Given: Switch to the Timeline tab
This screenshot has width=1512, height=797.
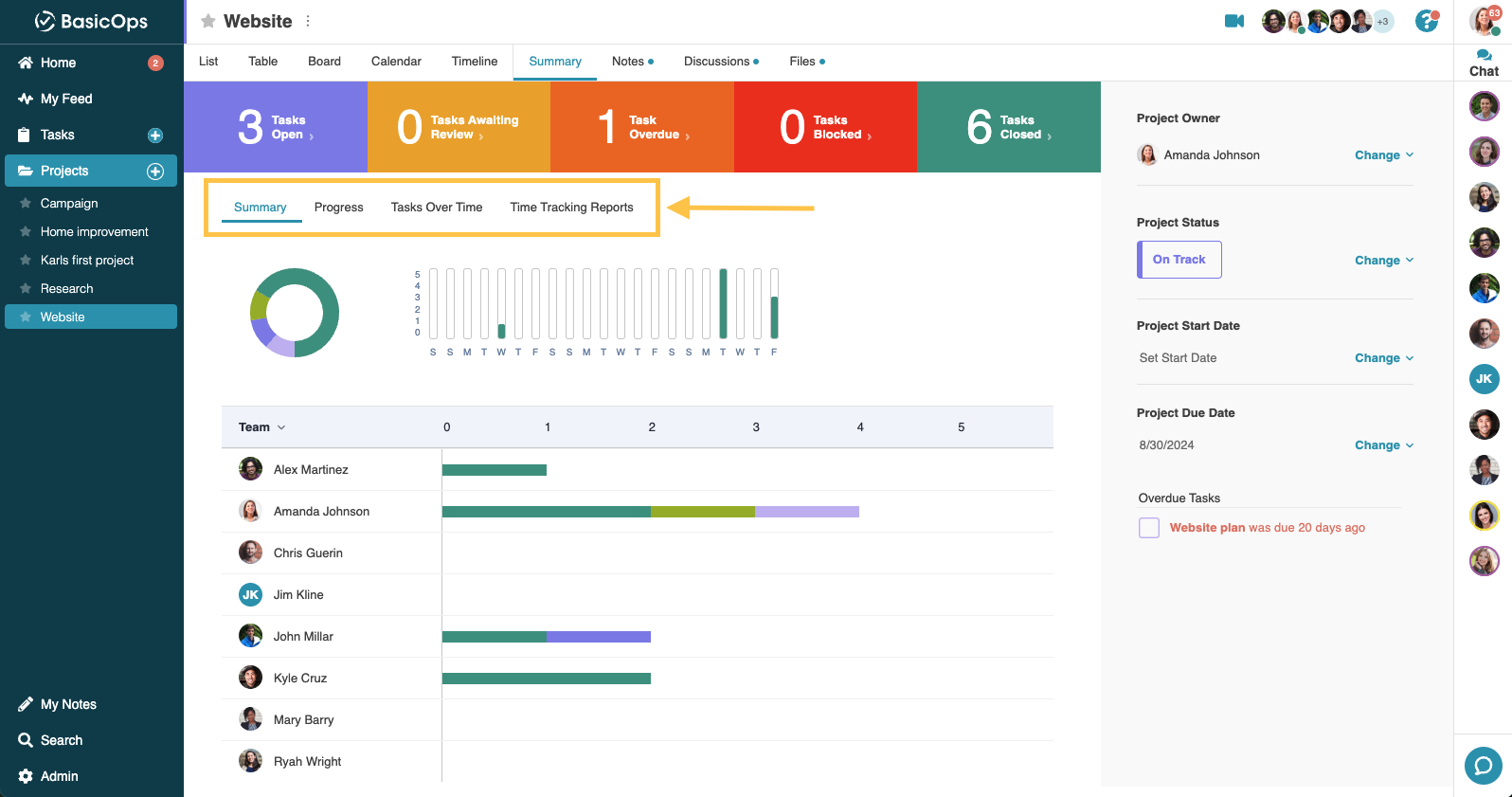Looking at the screenshot, I should 474,62.
